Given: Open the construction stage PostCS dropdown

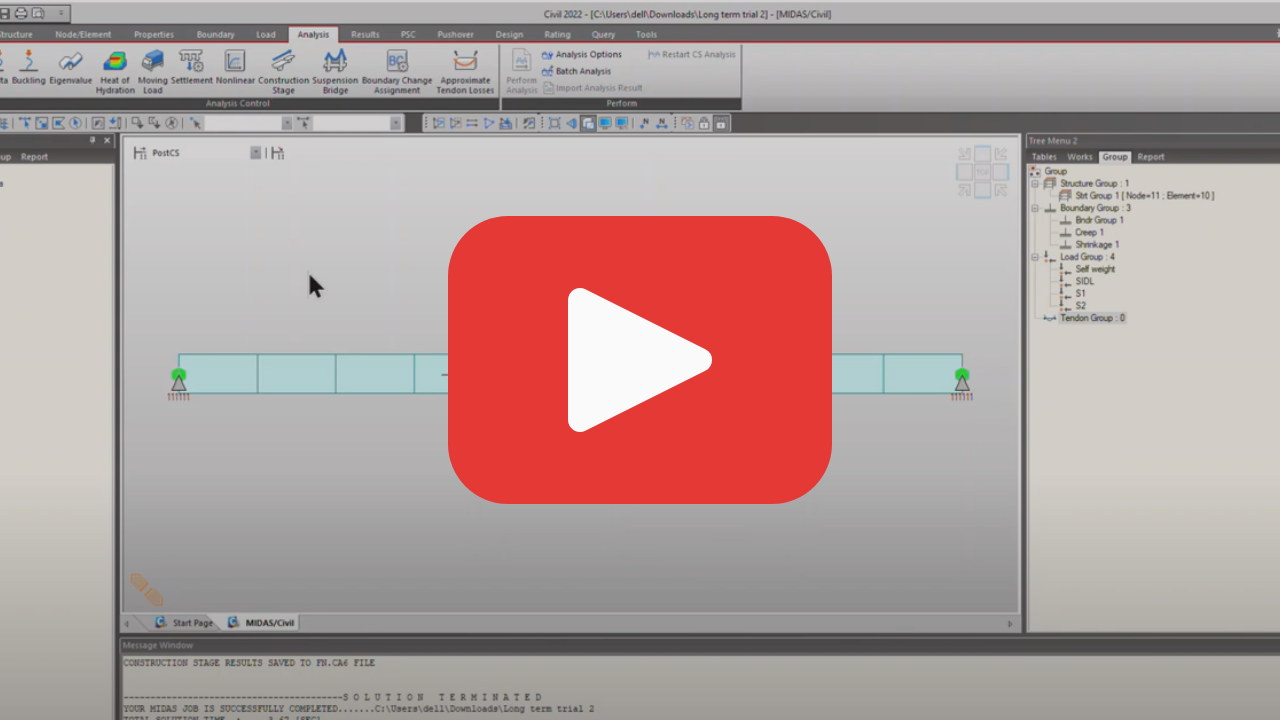Looking at the screenshot, I should click(x=255, y=153).
